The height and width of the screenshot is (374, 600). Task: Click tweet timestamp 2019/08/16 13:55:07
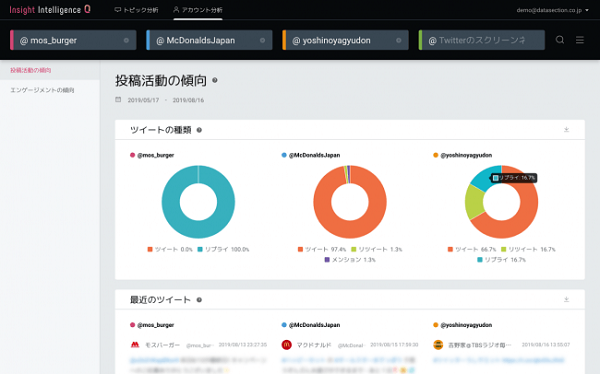(x=546, y=345)
